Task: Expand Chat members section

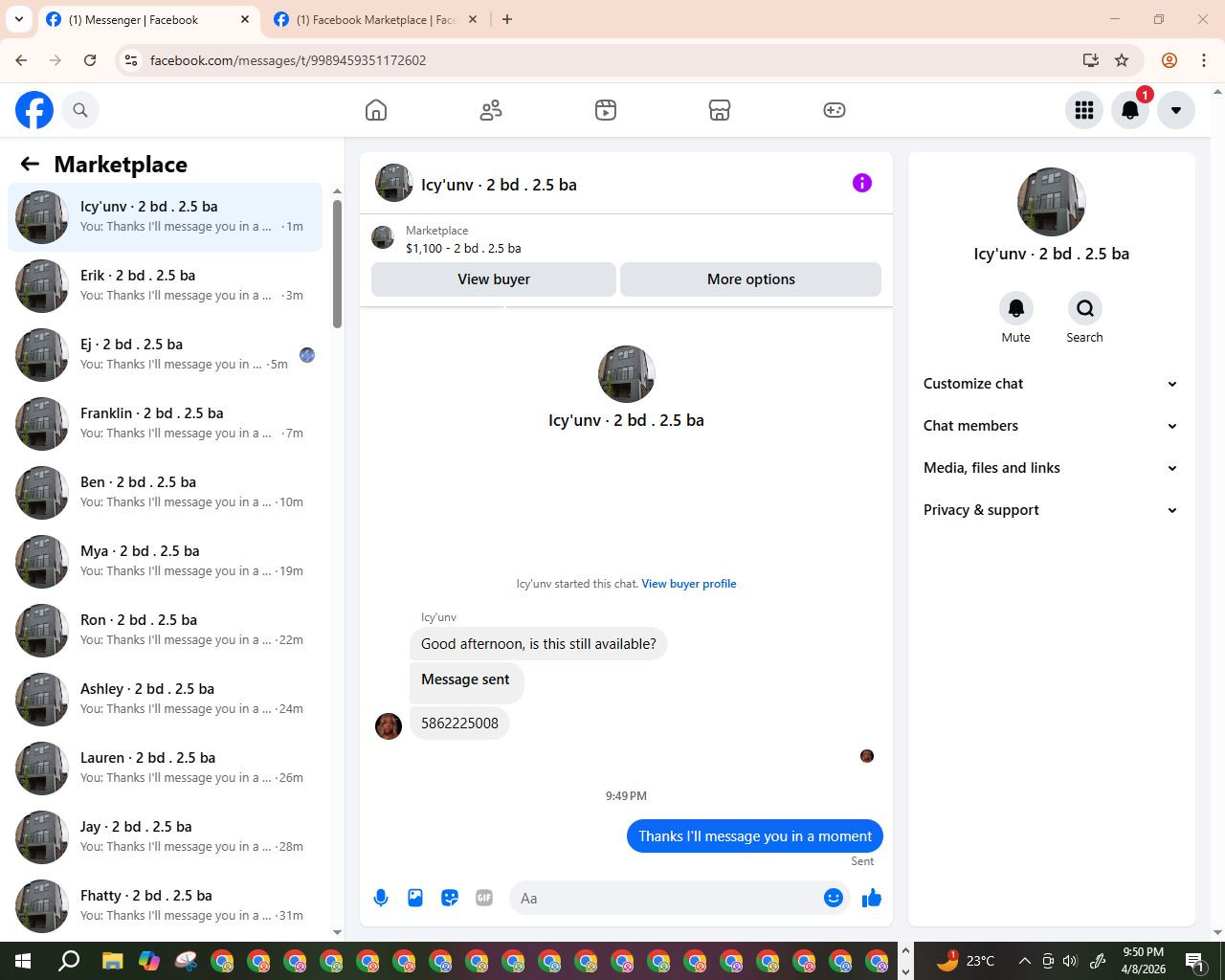Action: [x=1051, y=426]
